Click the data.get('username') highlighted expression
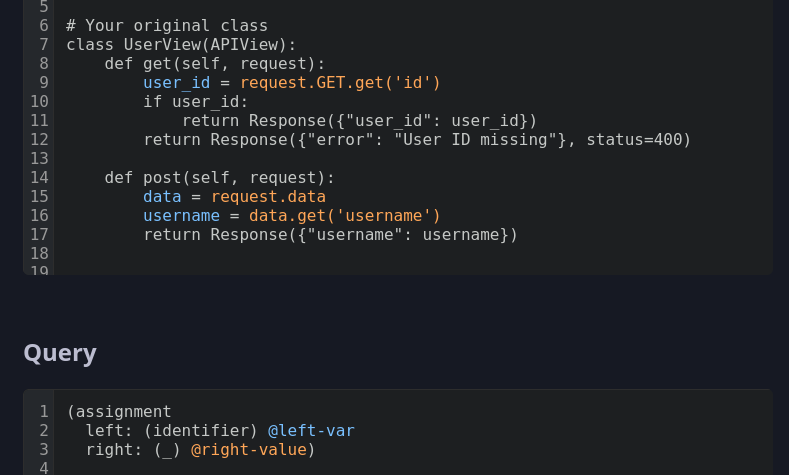 tap(345, 216)
